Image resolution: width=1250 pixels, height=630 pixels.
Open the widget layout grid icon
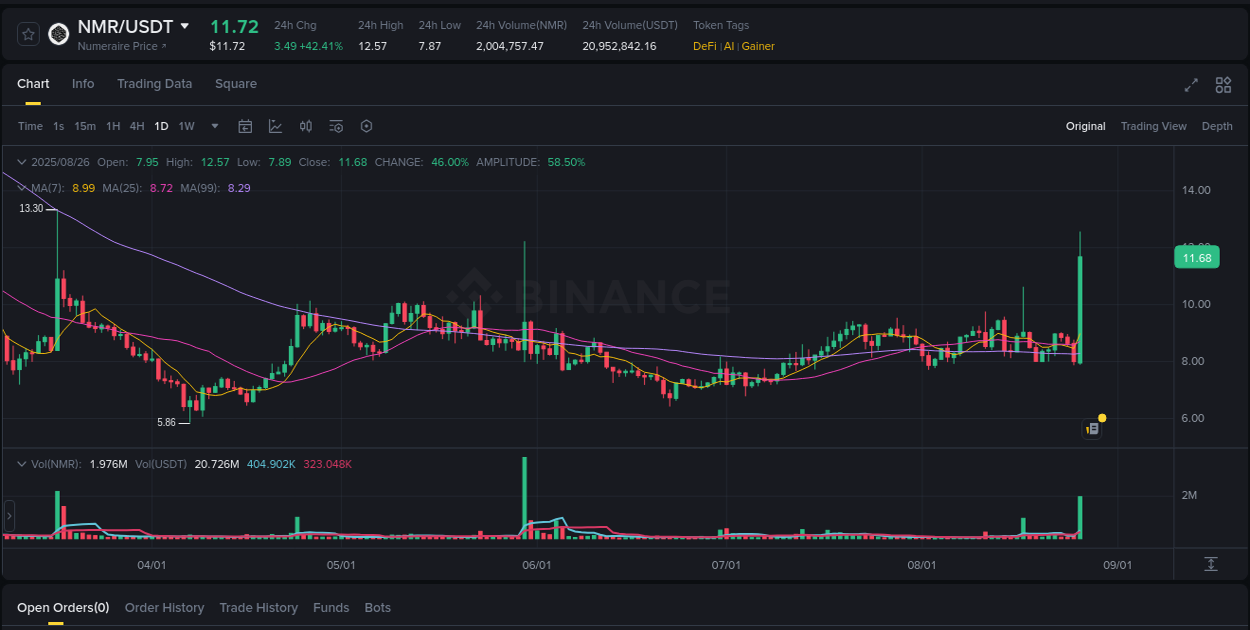(1223, 86)
